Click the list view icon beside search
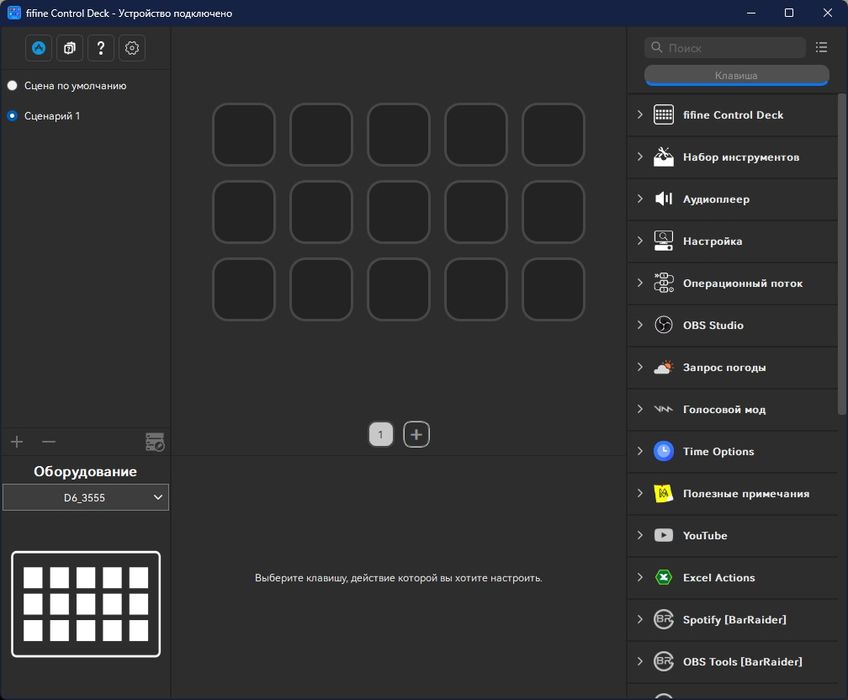 821,47
